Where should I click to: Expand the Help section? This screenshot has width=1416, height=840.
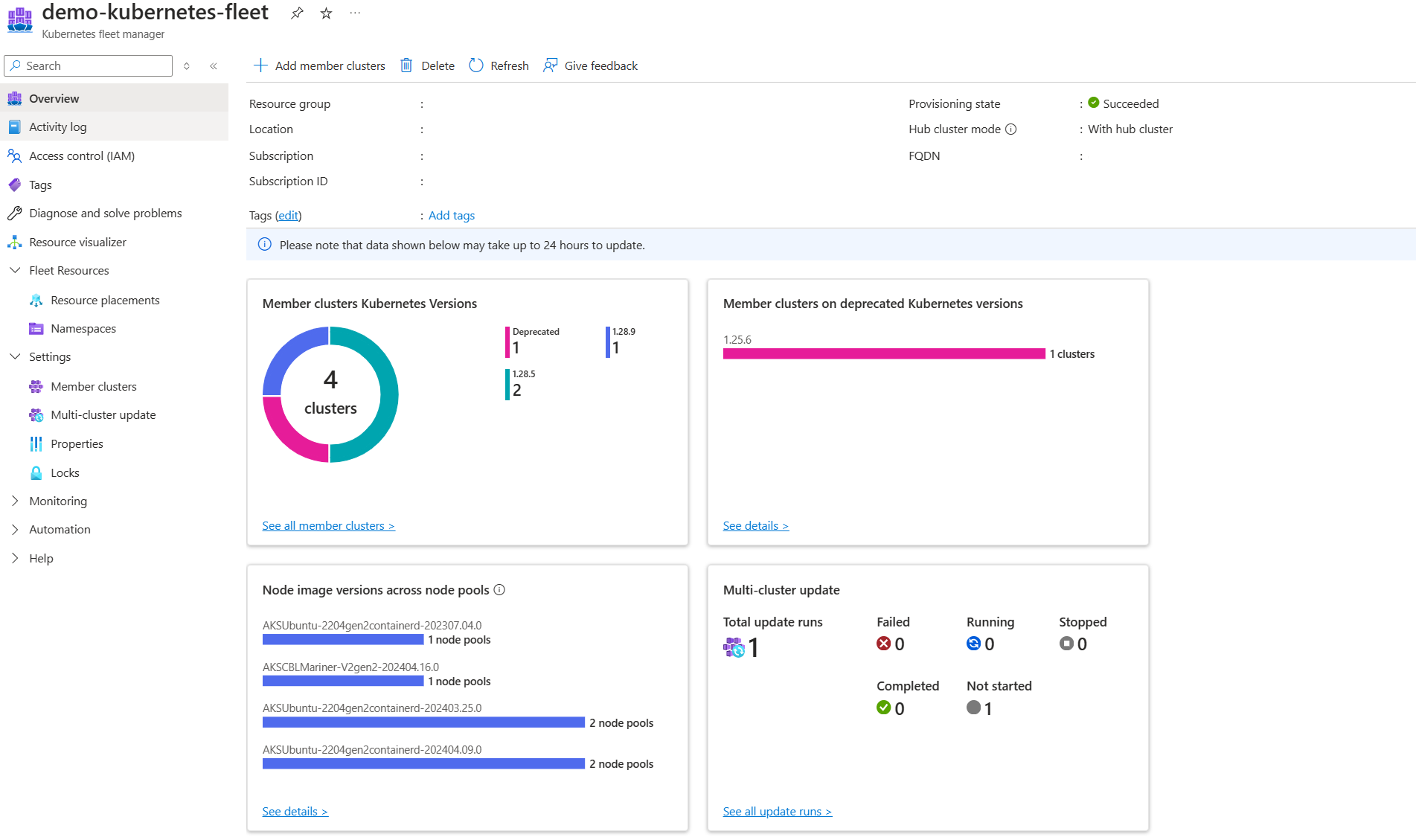pos(15,559)
